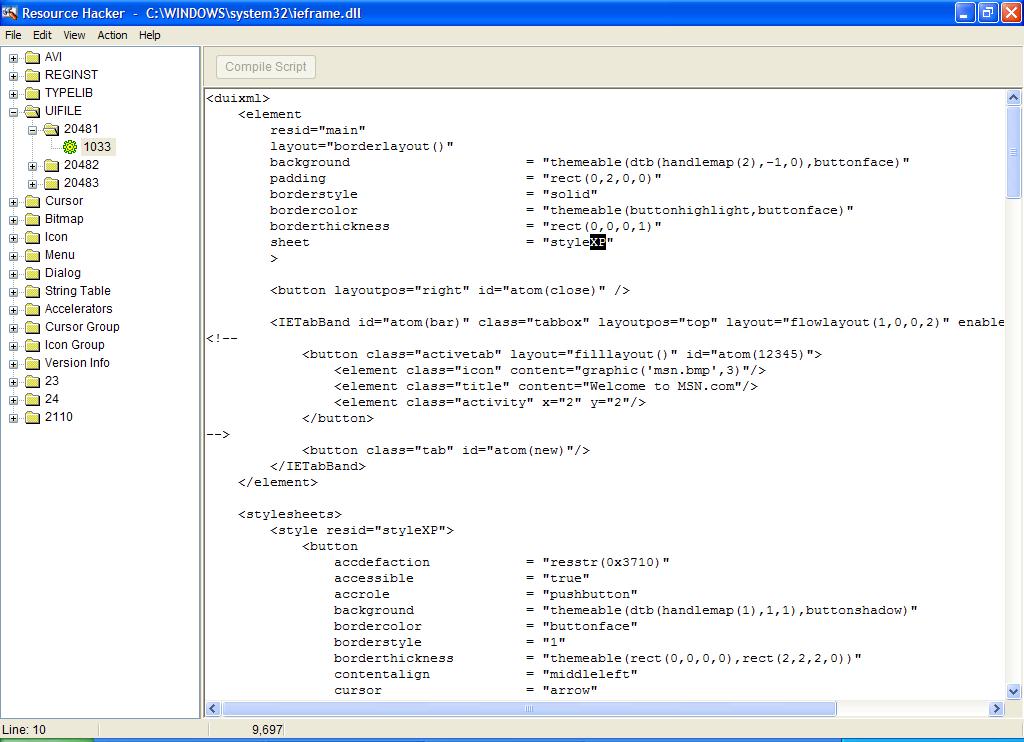Click the horizontal scrollbar left arrow
The width and height of the screenshot is (1024, 742).
213,709
